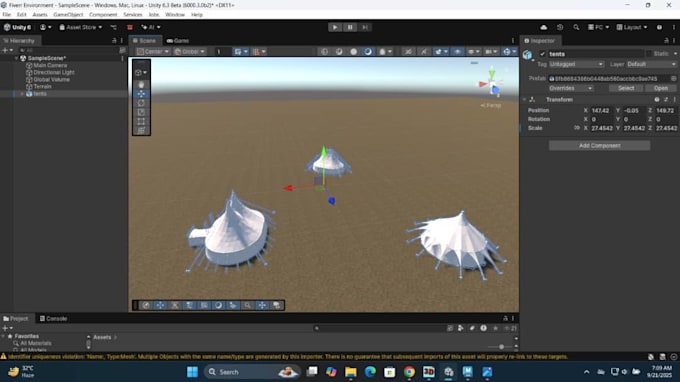Lock the Inspector panel
Screen dimensions: 680x382
click(x=667, y=41)
